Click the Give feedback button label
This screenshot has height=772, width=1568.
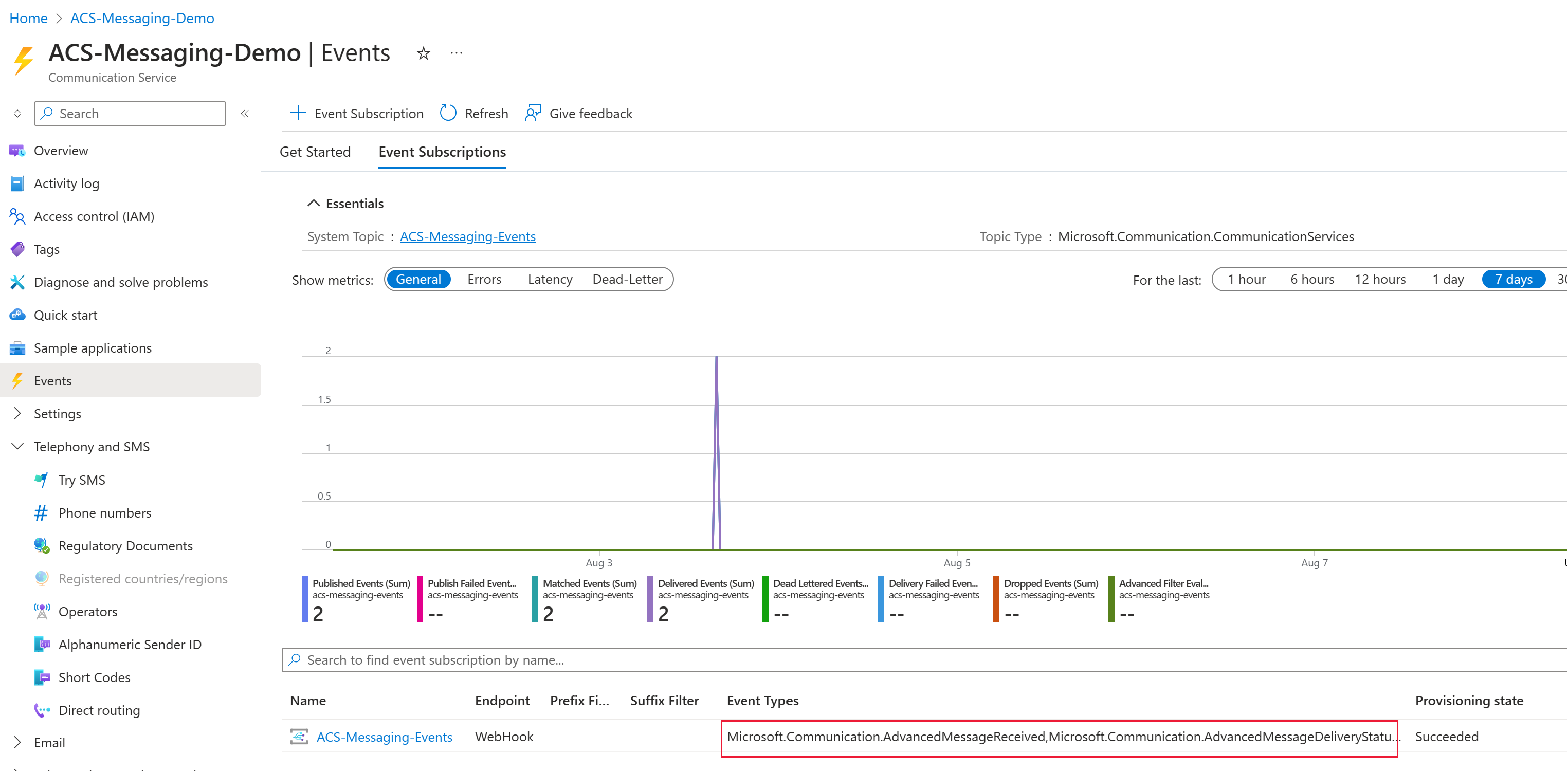pos(590,113)
